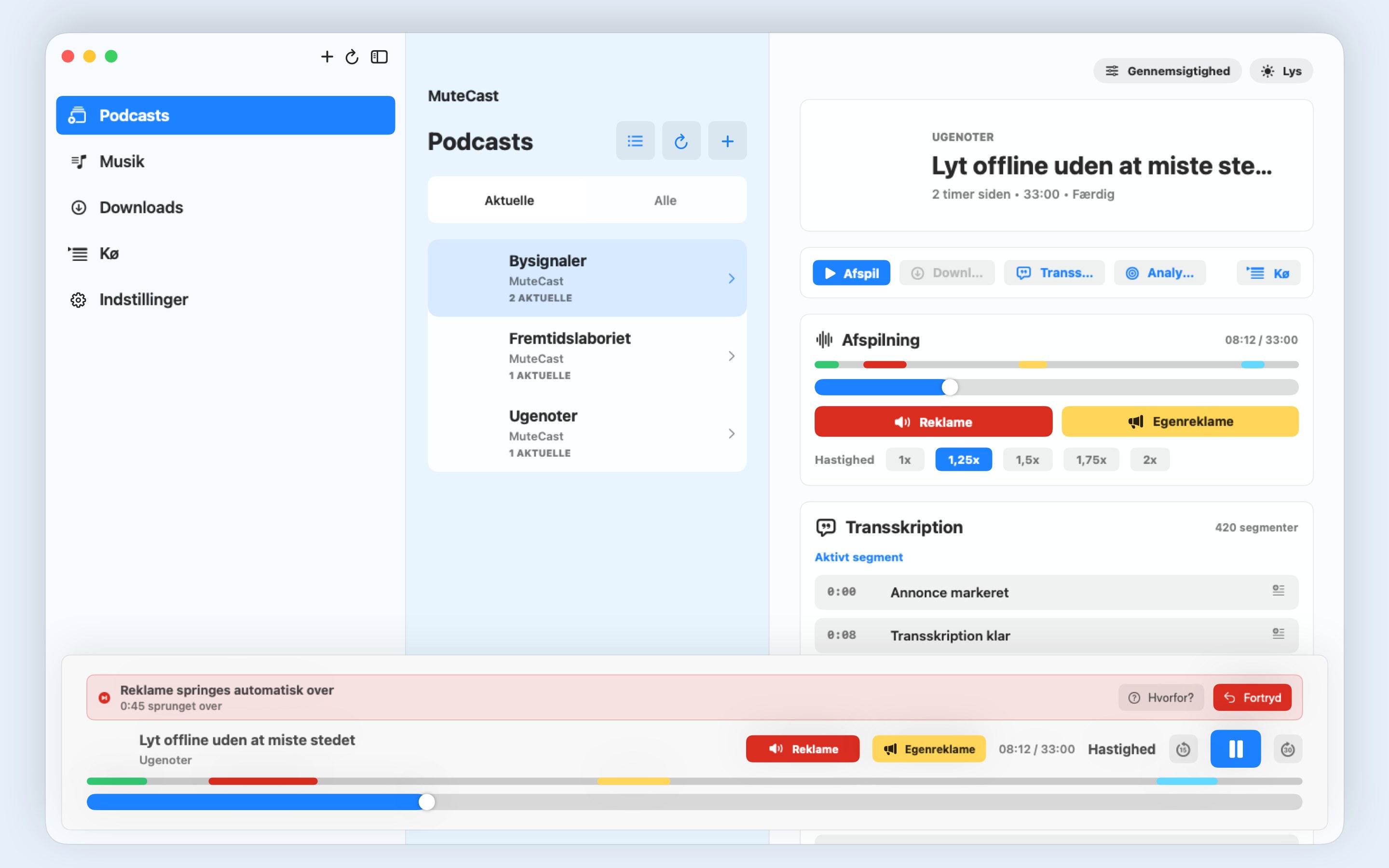The width and height of the screenshot is (1389, 868).
Task: Switch to the Aktuelle tab
Action: click(x=509, y=200)
